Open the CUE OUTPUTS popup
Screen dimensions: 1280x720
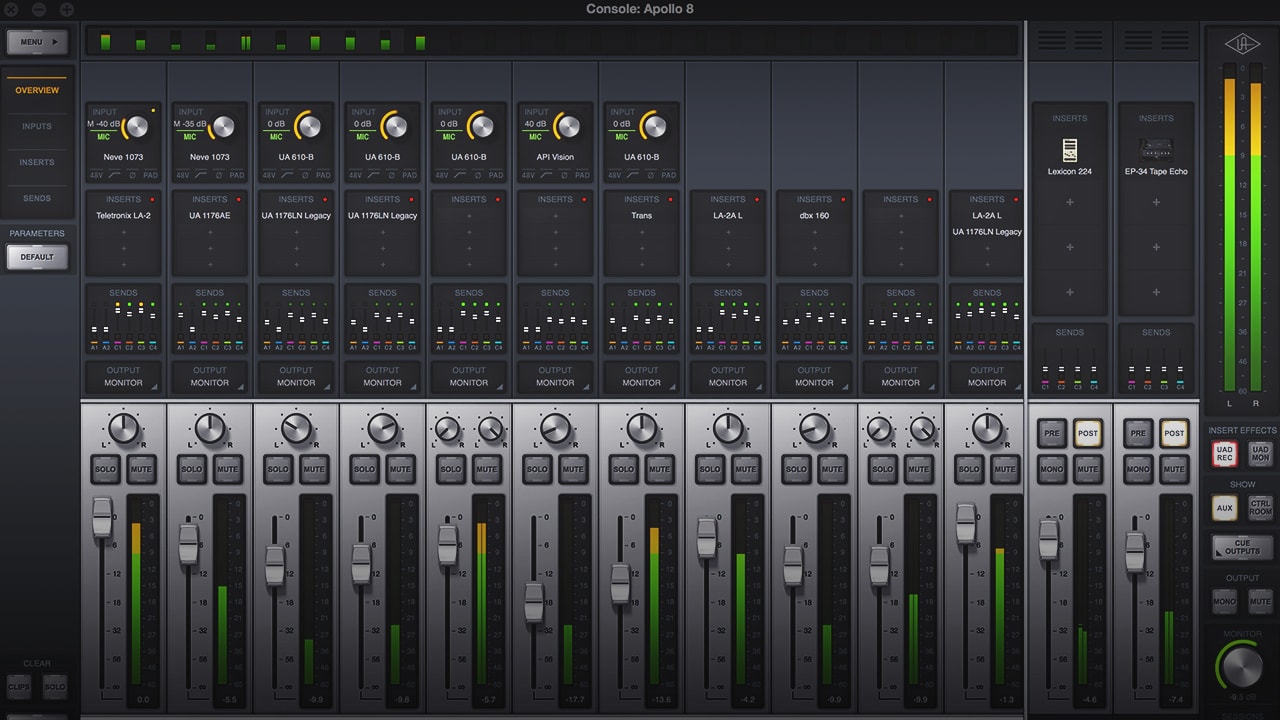click(1242, 547)
